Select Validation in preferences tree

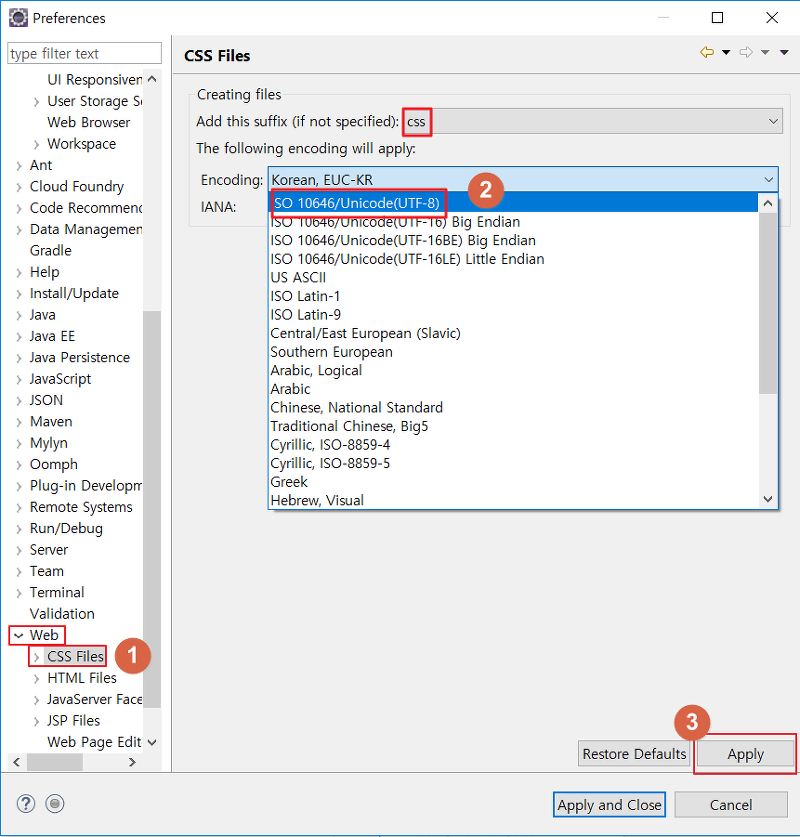tap(62, 613)
